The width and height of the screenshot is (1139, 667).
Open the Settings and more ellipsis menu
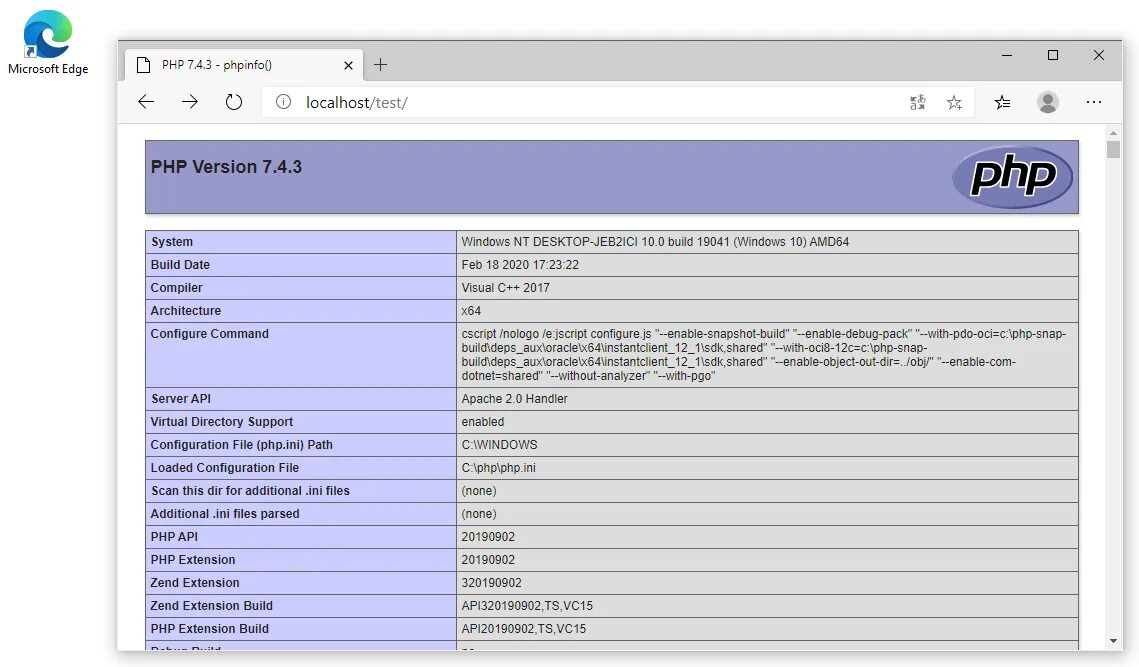(1093, 102)
